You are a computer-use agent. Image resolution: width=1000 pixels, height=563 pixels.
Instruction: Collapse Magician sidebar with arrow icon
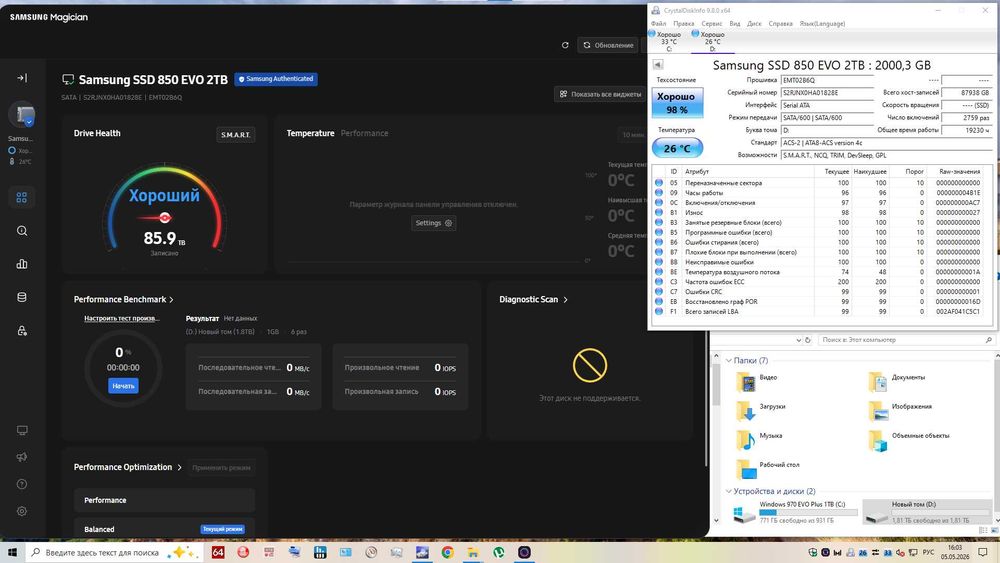[x=22, y=78]
